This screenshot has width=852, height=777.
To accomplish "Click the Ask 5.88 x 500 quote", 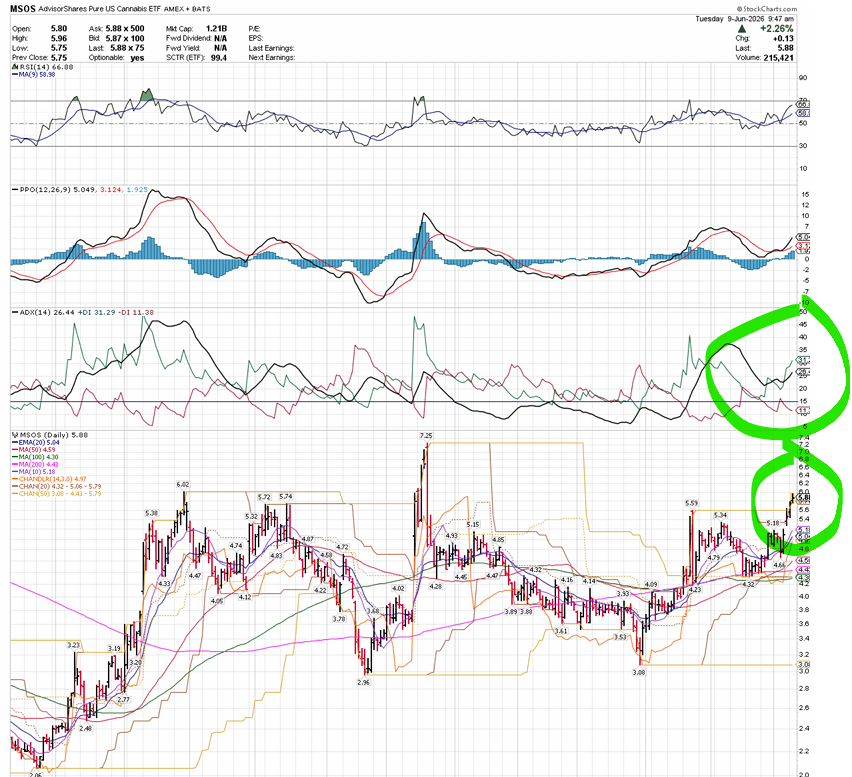I will pos(126,29).
